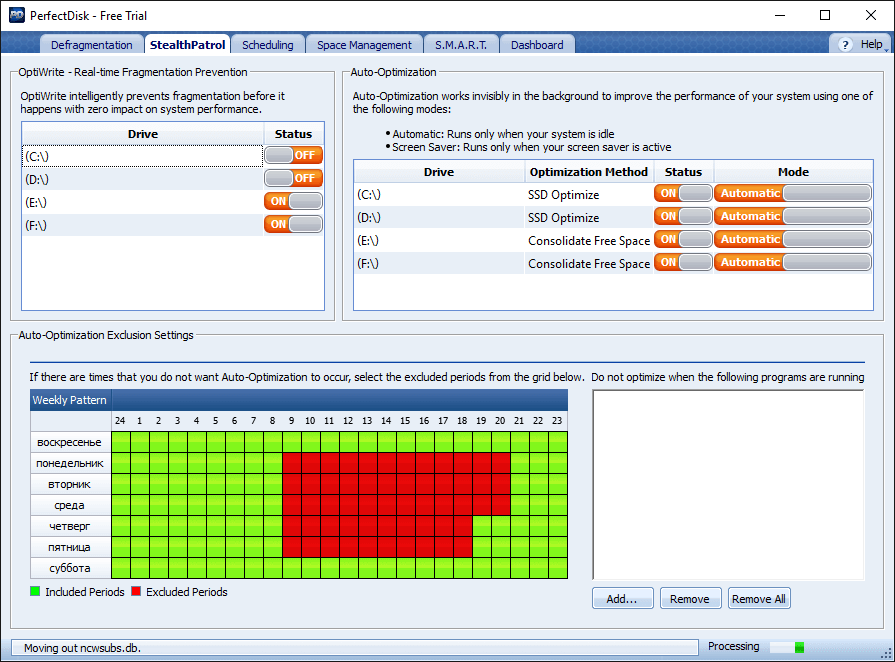Image resolution: width=895 pixels, height=662 pixels.
Task: Click the OptiWrite Drive column header
Action: 143,134
